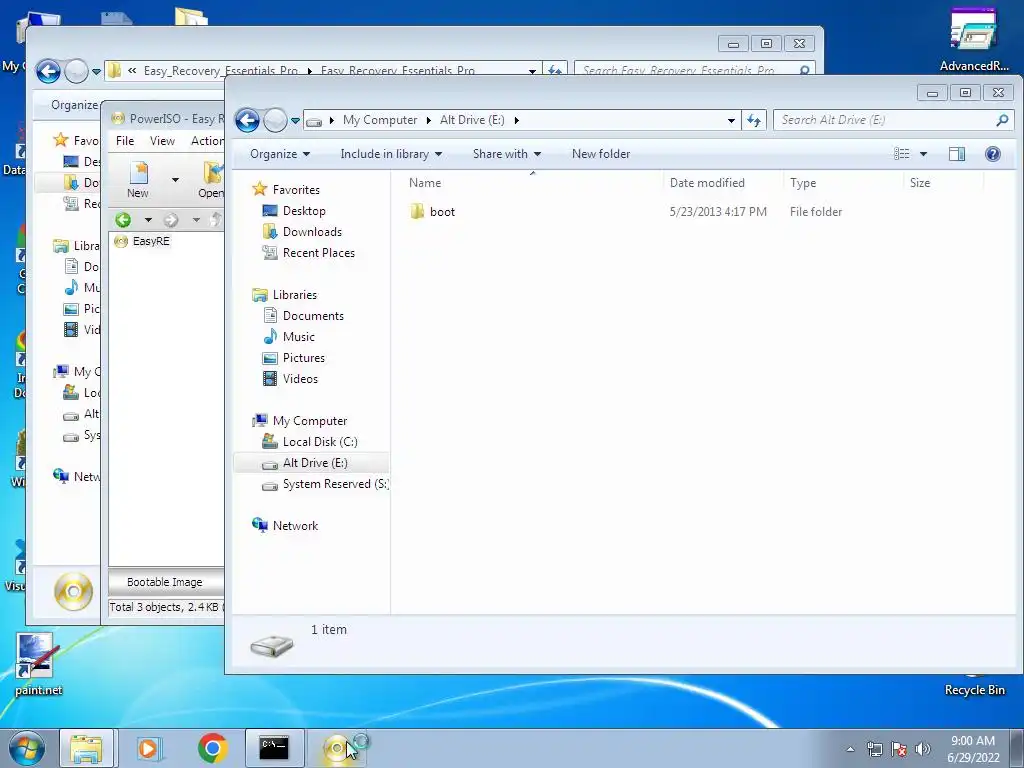Image resolution: width=1024 pixels, height=768 pixels.
Task: Open Include in library dropdown
Action: 391,154
